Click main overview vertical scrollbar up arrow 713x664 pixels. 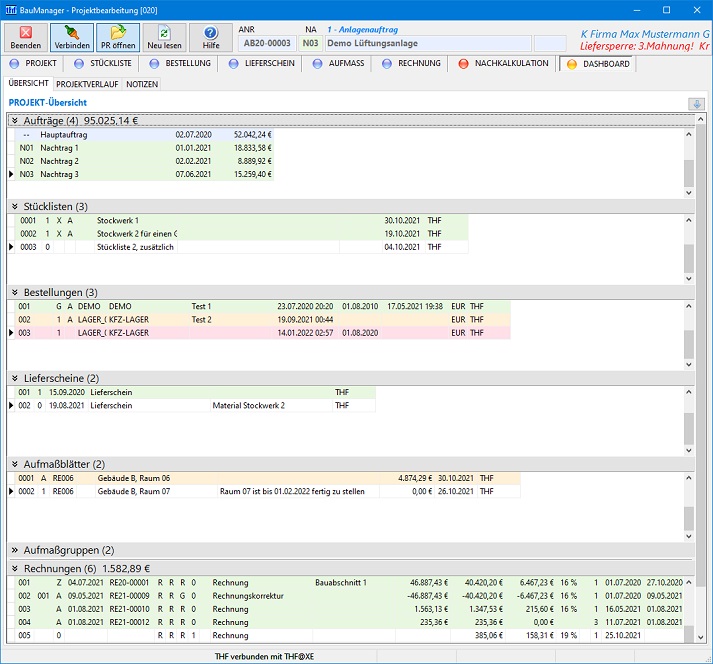click(700, 119)
